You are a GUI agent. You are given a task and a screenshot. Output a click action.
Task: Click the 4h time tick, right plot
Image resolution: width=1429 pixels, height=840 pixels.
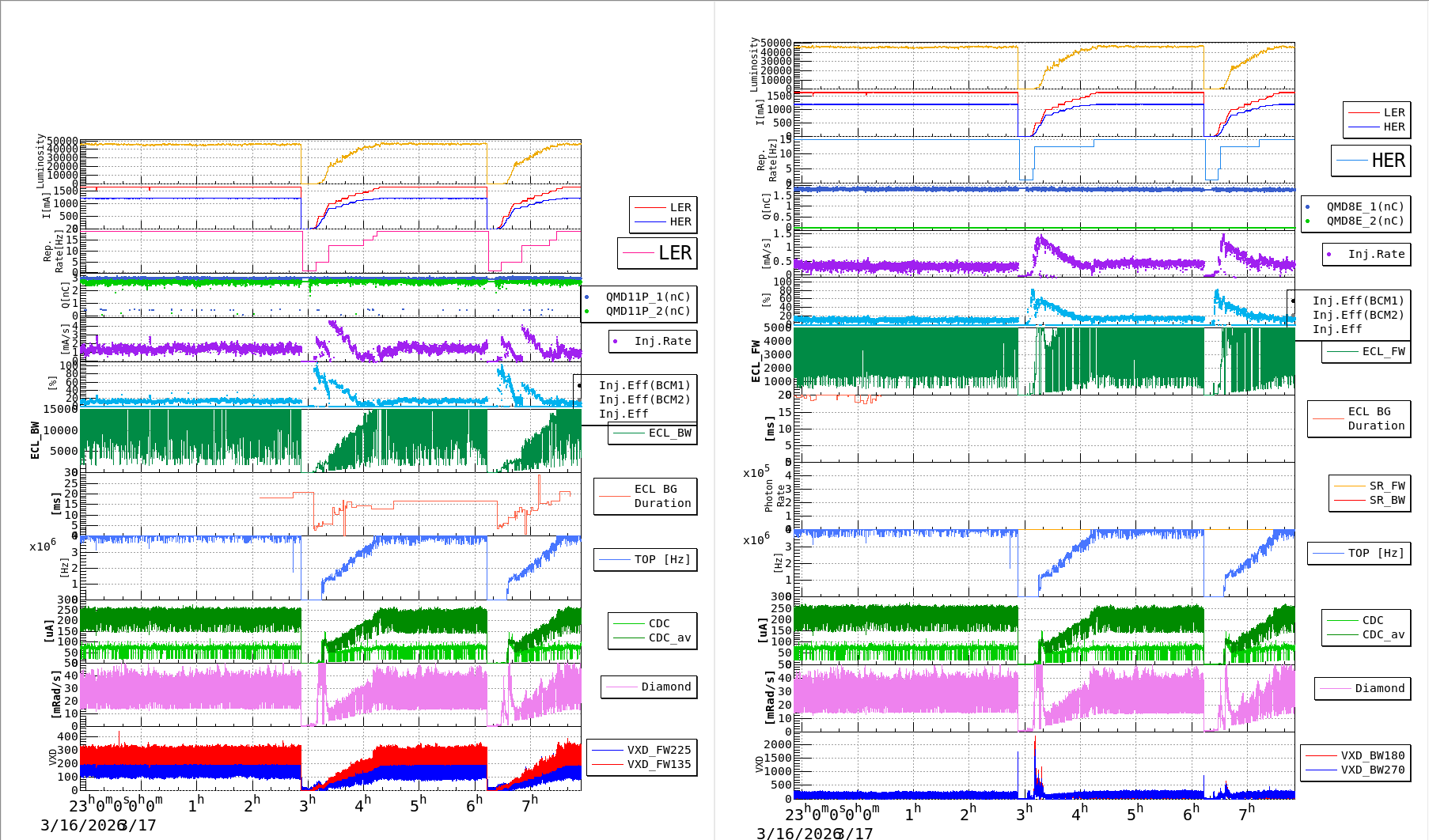(1079, 812)
